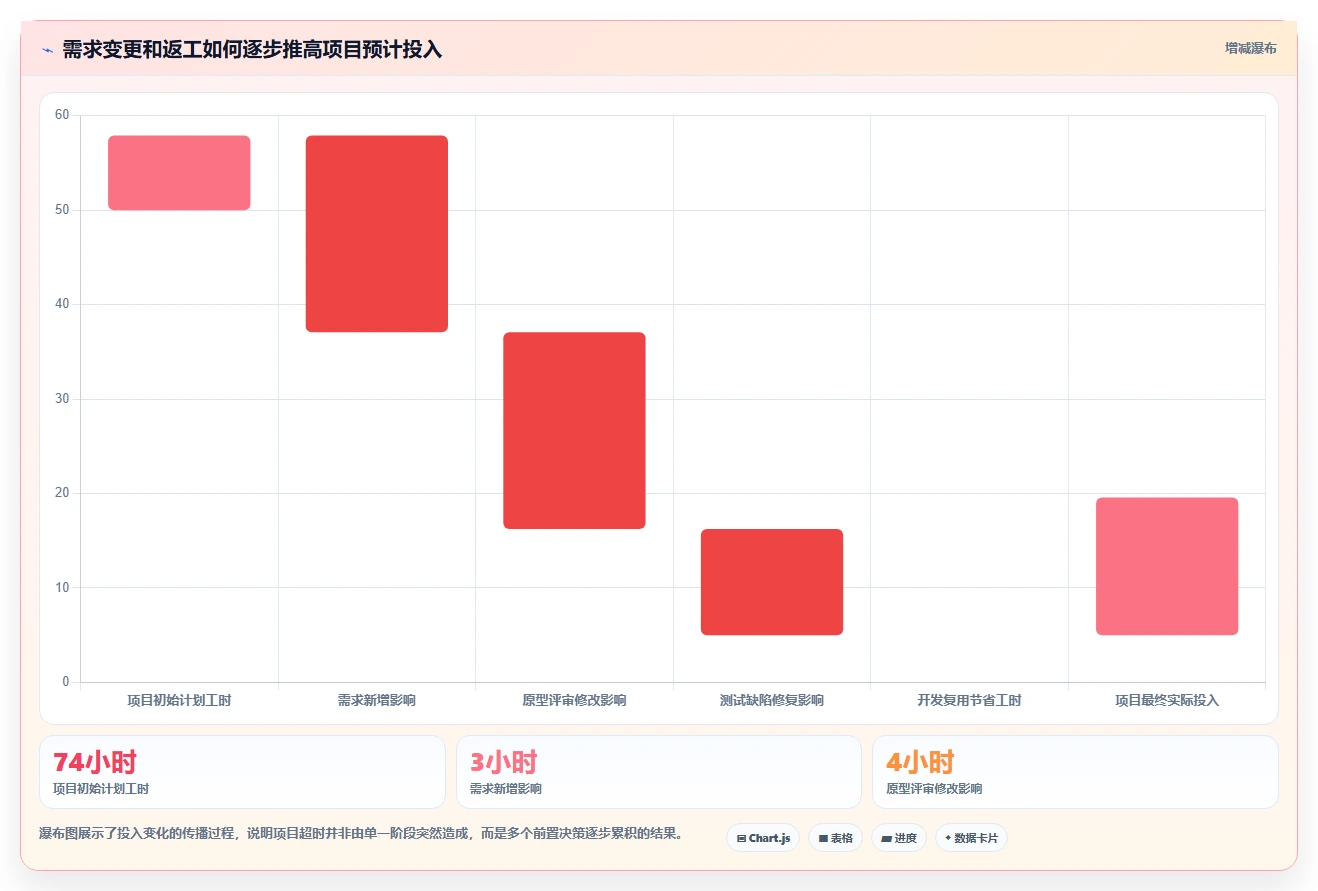This screenshot has height=891, width=1318.
Task: Click the y-axis value 40
Action: click(62, 304)
